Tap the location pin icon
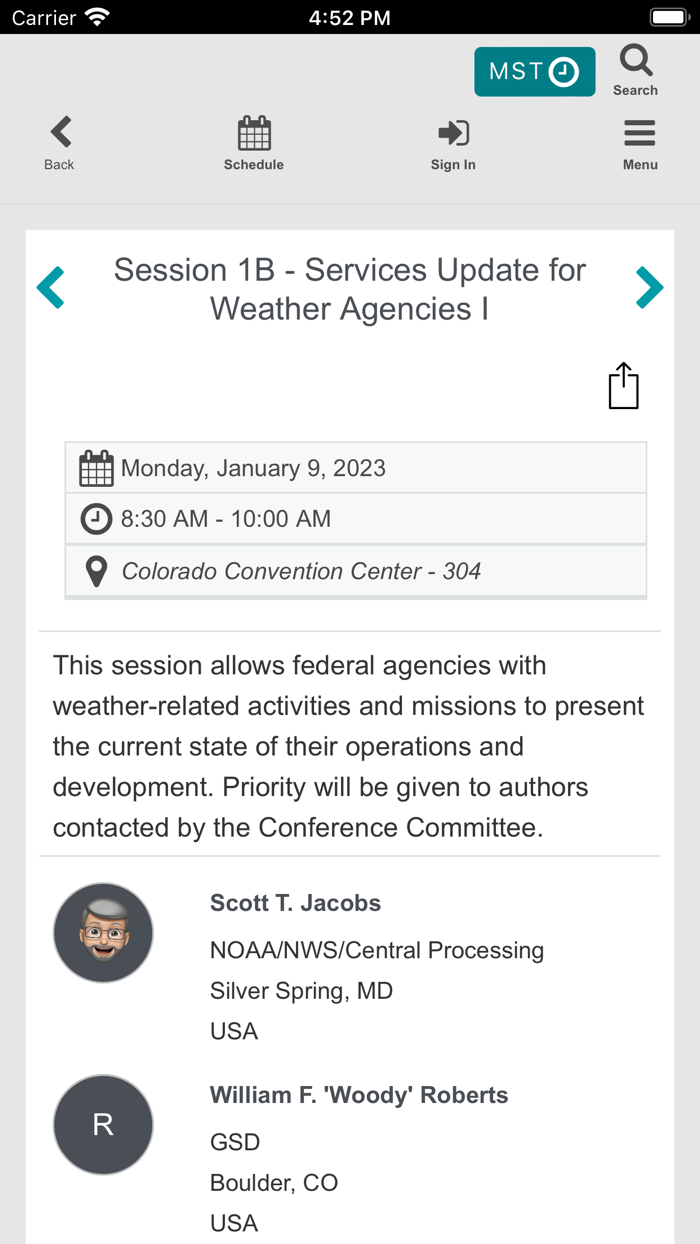This screenshot has width=700, height=1244. tap(96, 571)
